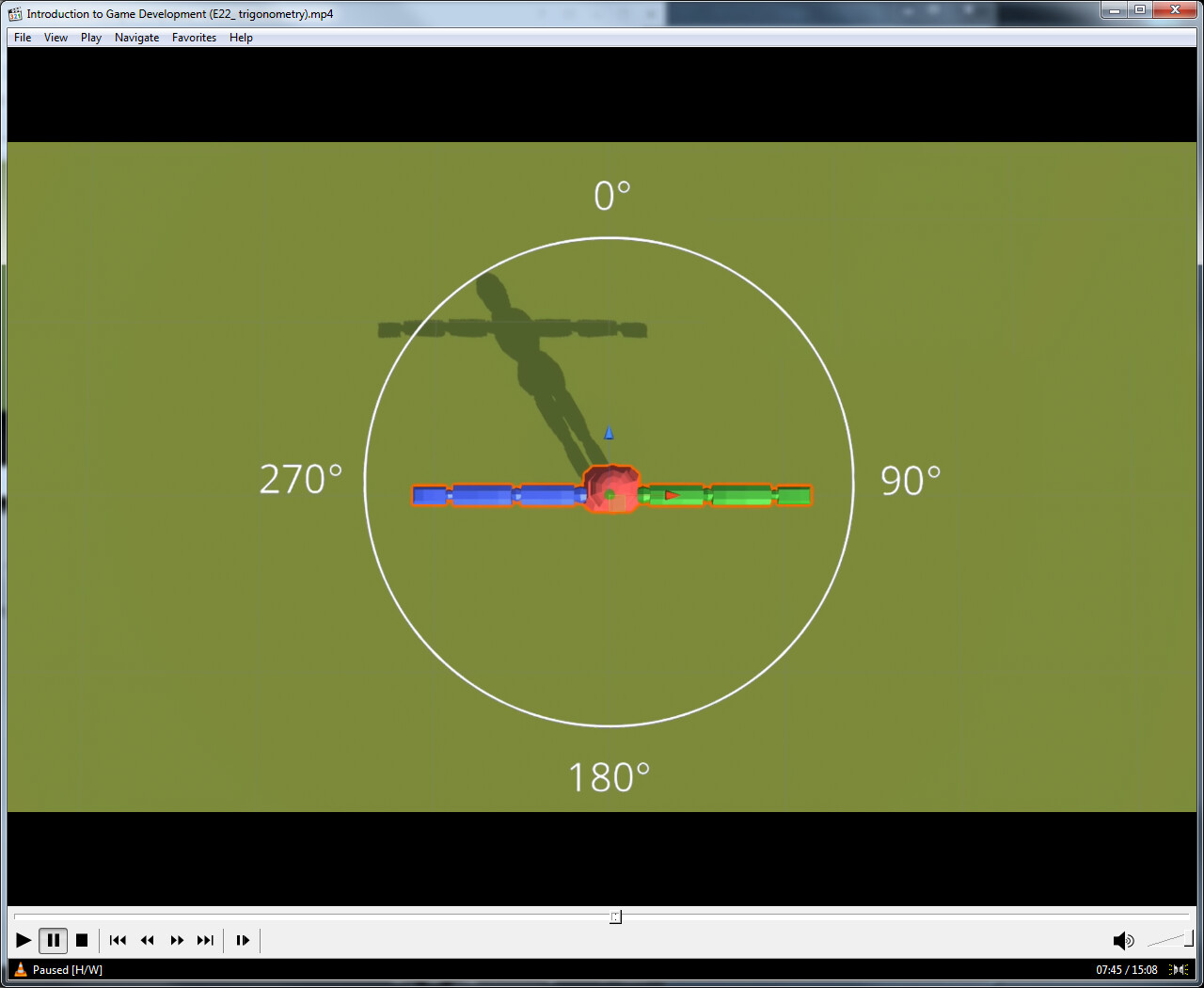This screenshot has height=988, width=1204.
Task: Select the frame step icon
Action: tap(242, 940)
